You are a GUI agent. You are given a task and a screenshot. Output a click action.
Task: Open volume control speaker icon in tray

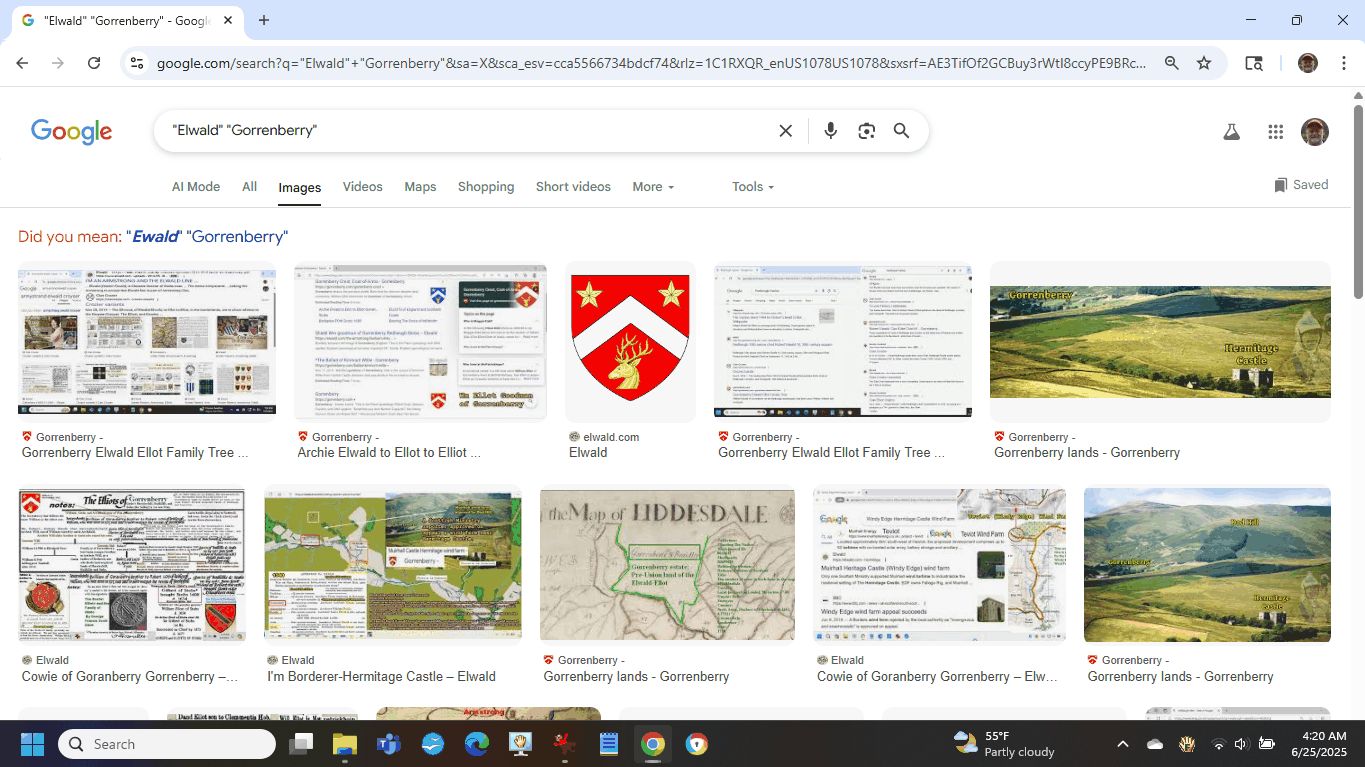click(x=1241, y=744)
